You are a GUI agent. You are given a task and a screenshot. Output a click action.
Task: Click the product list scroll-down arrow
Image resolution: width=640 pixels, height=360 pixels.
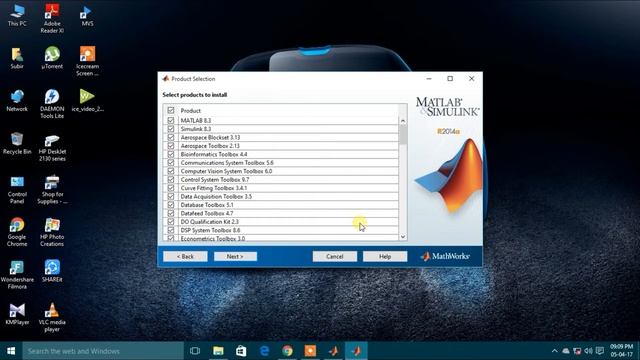click(x=403, y=237)
